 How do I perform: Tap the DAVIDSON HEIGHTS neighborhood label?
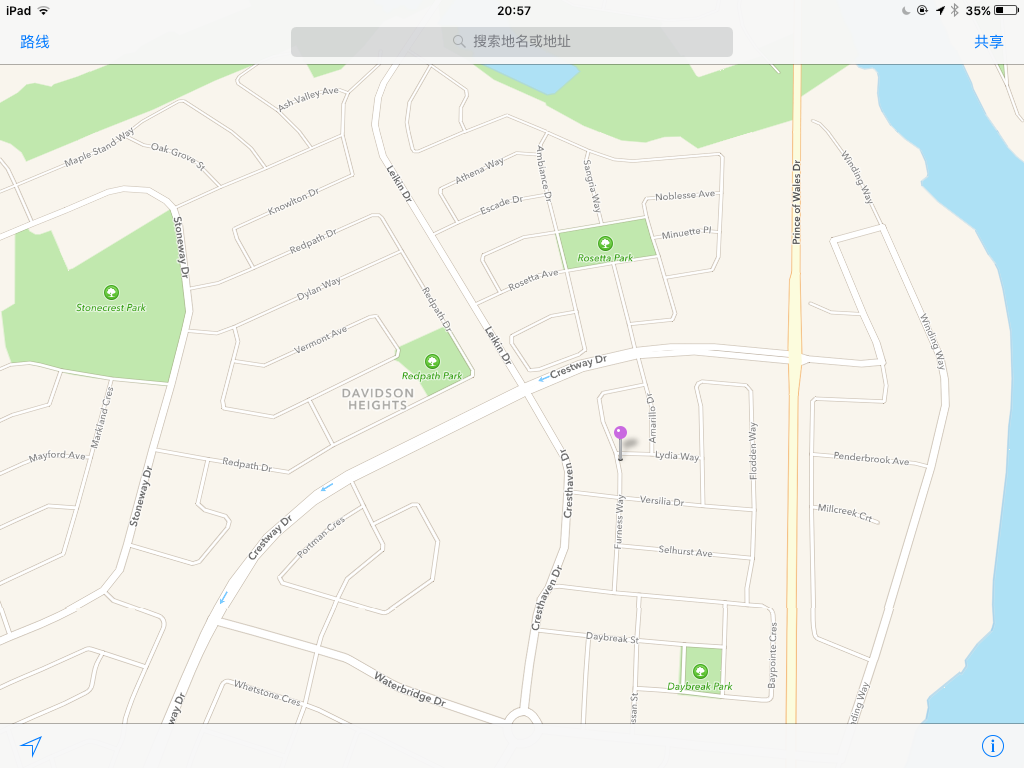(377, 399)
